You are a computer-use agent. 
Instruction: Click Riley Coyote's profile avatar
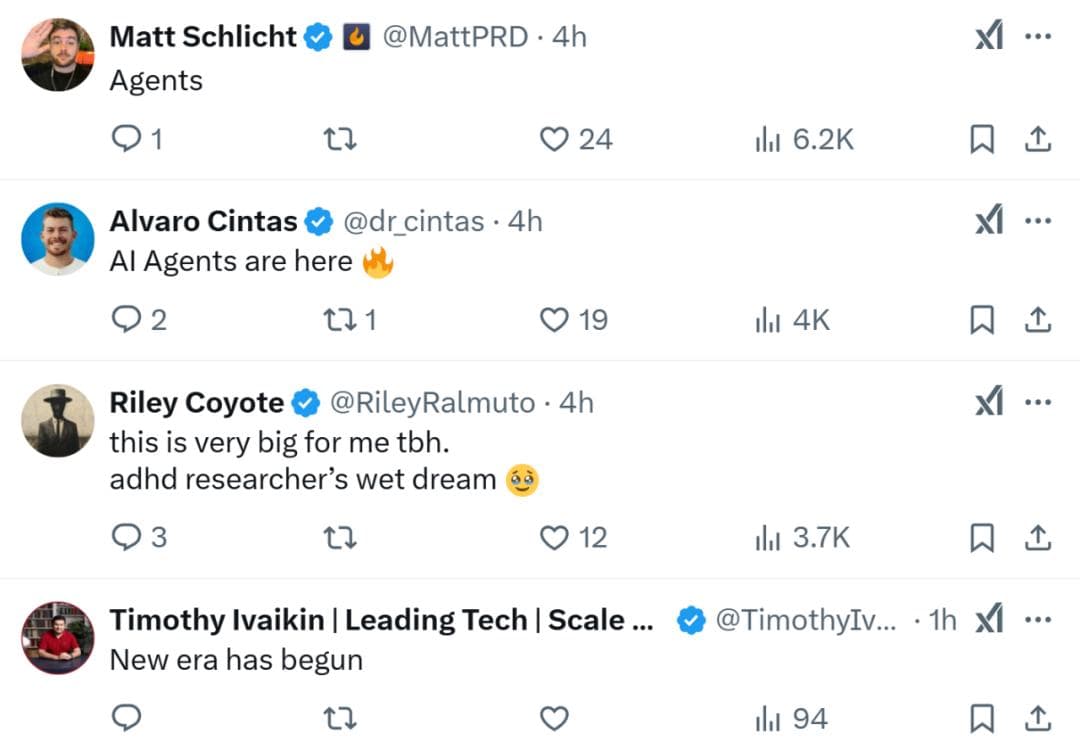pos(58,421)
